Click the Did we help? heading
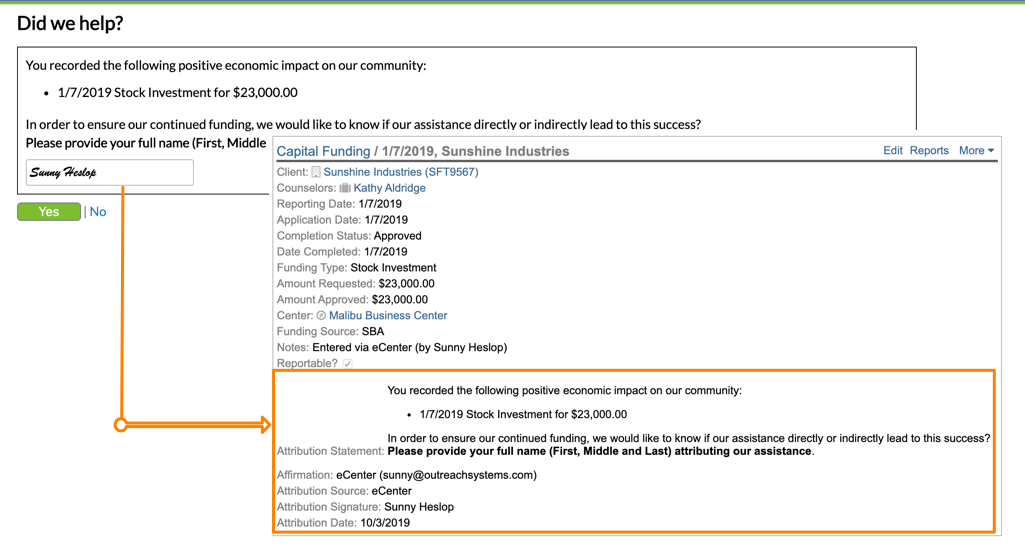Viewport: 1025px width, 548px height. click(70, 23)
